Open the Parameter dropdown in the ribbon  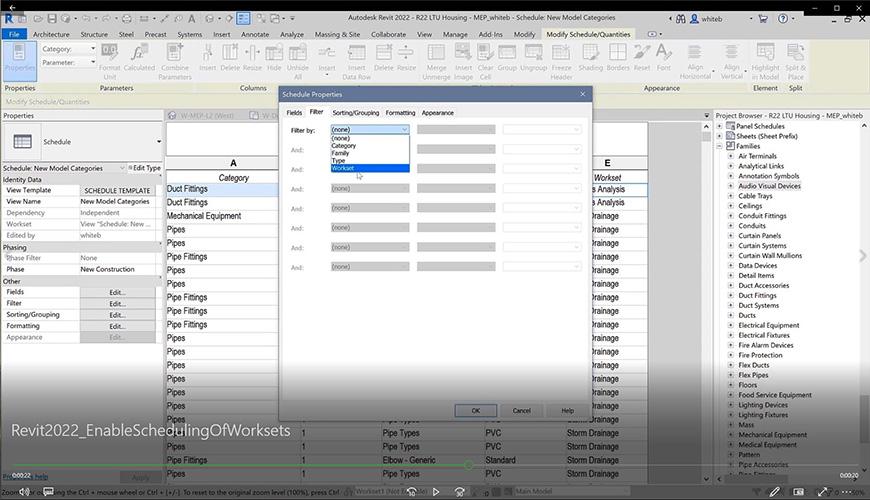click(93, 62)
